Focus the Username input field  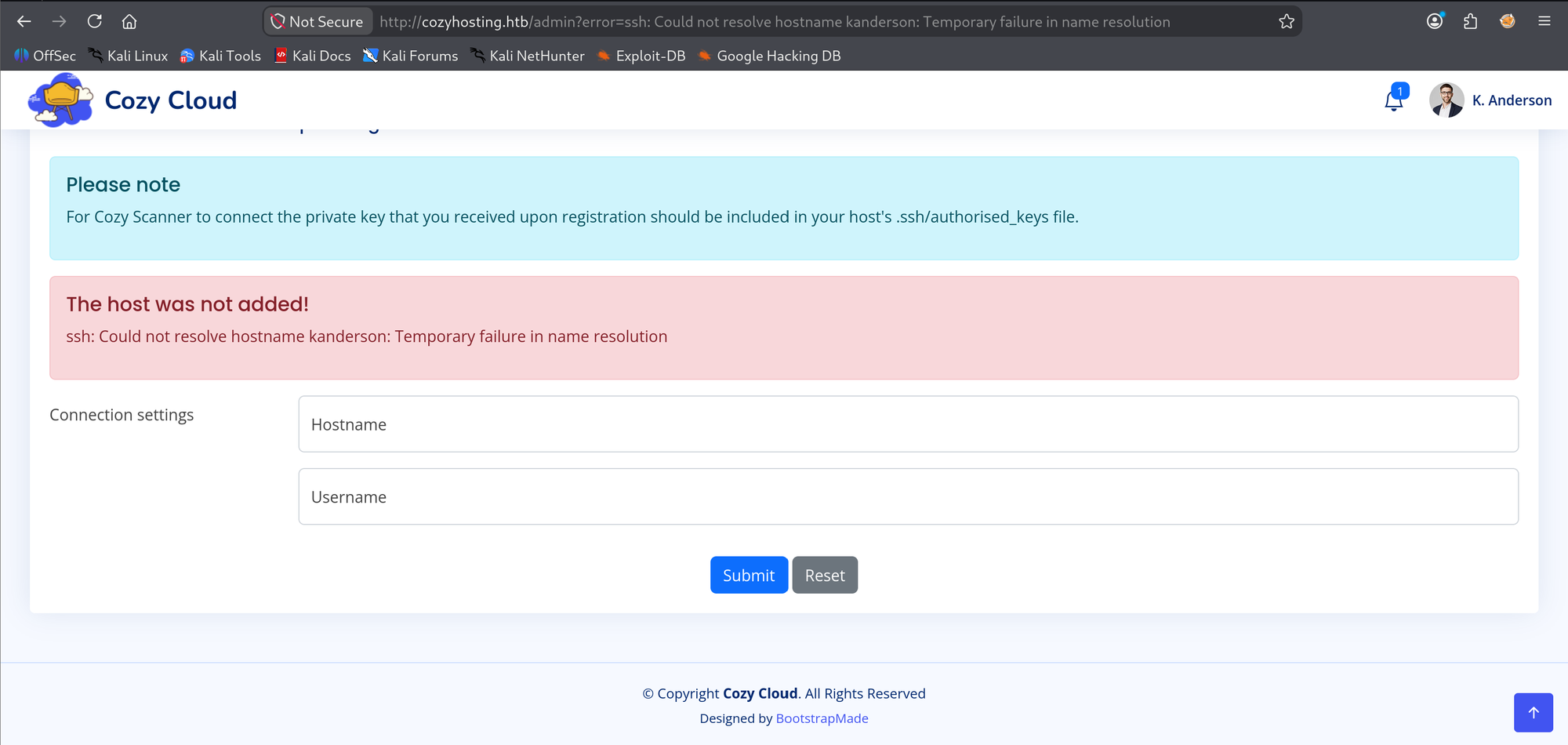908,496
